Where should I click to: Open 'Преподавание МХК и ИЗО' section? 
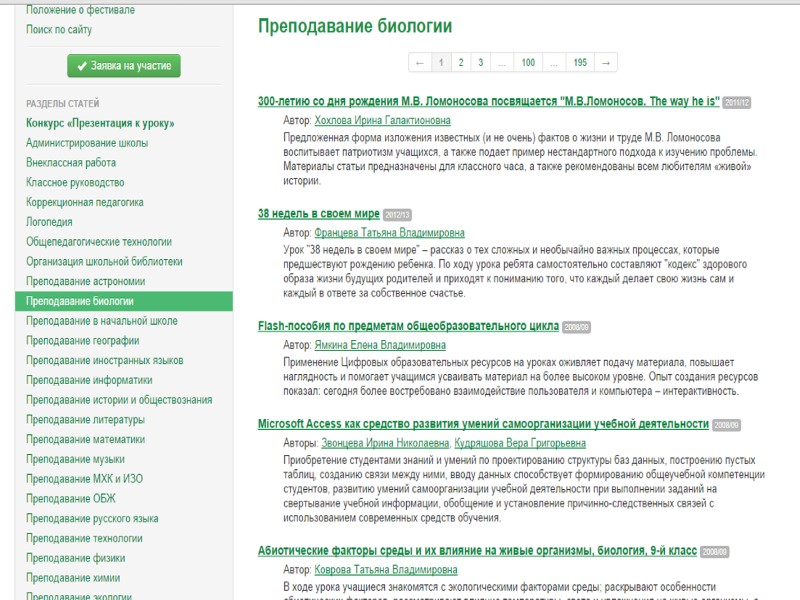click(x=85, y=479)
